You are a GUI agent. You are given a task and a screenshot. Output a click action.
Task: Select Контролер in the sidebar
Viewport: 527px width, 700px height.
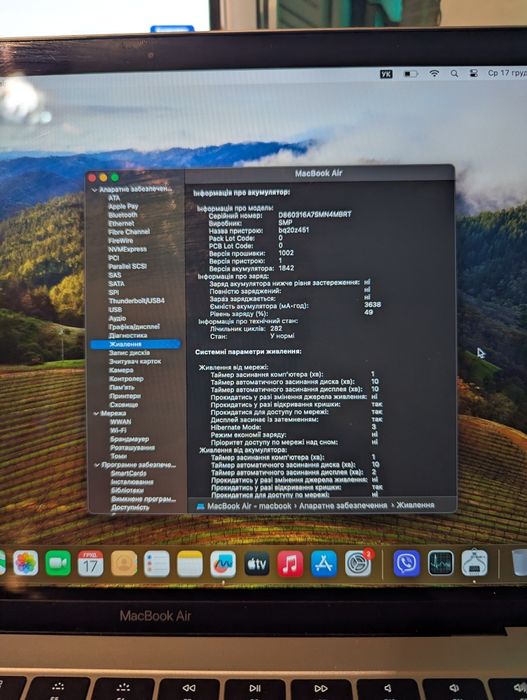click(x=126, y=379)
